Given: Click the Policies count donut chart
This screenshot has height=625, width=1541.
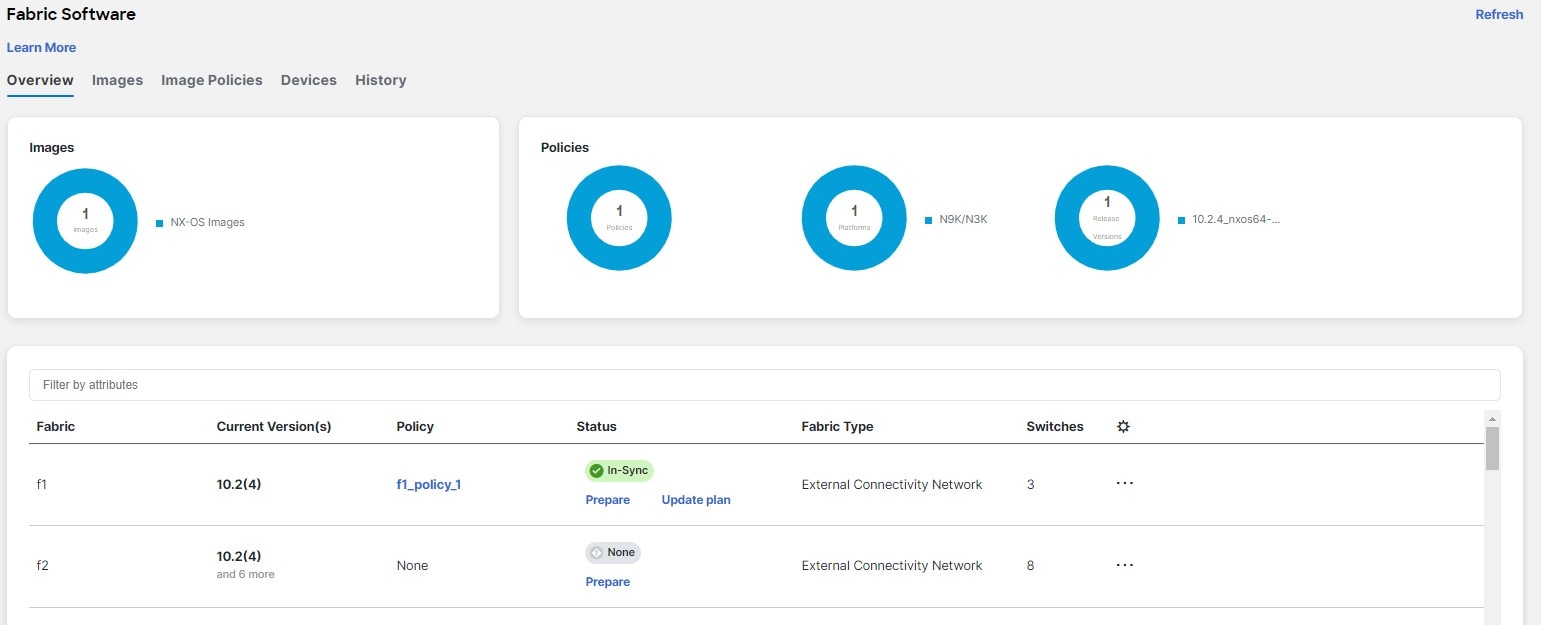Looking at the screenshot, I should point(619,218).
